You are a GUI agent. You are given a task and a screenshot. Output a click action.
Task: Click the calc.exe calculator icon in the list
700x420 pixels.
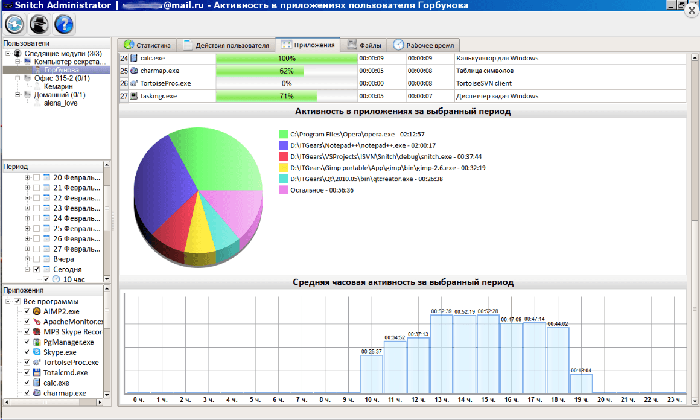coord(37,383)
